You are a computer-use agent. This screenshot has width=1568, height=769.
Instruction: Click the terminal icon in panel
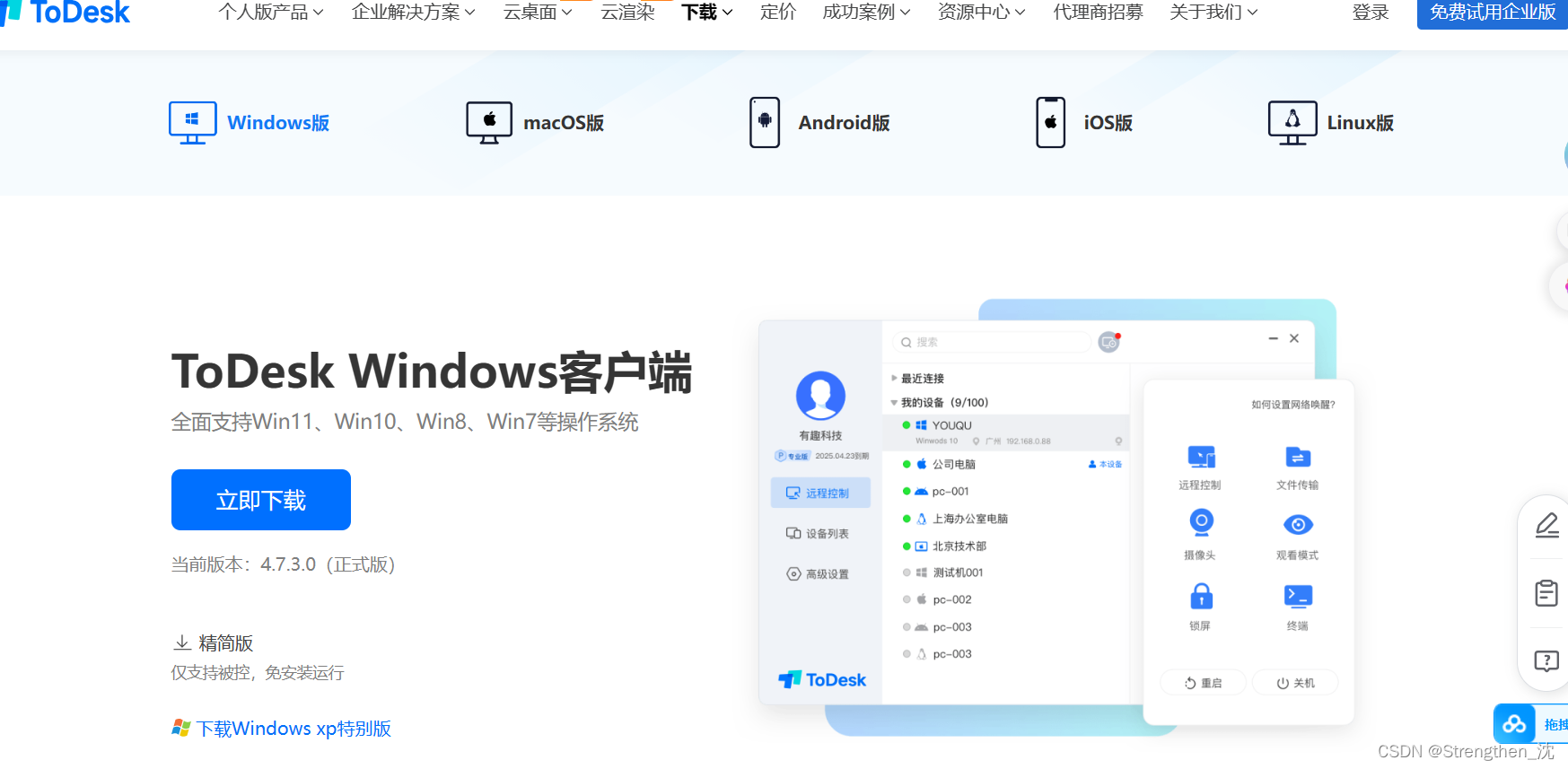[x=1298, y=596]
